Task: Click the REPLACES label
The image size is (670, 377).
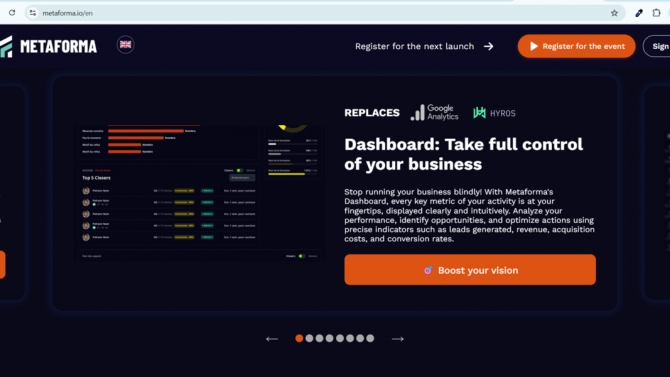Action: pyautogui.click(x=372, y=113)
